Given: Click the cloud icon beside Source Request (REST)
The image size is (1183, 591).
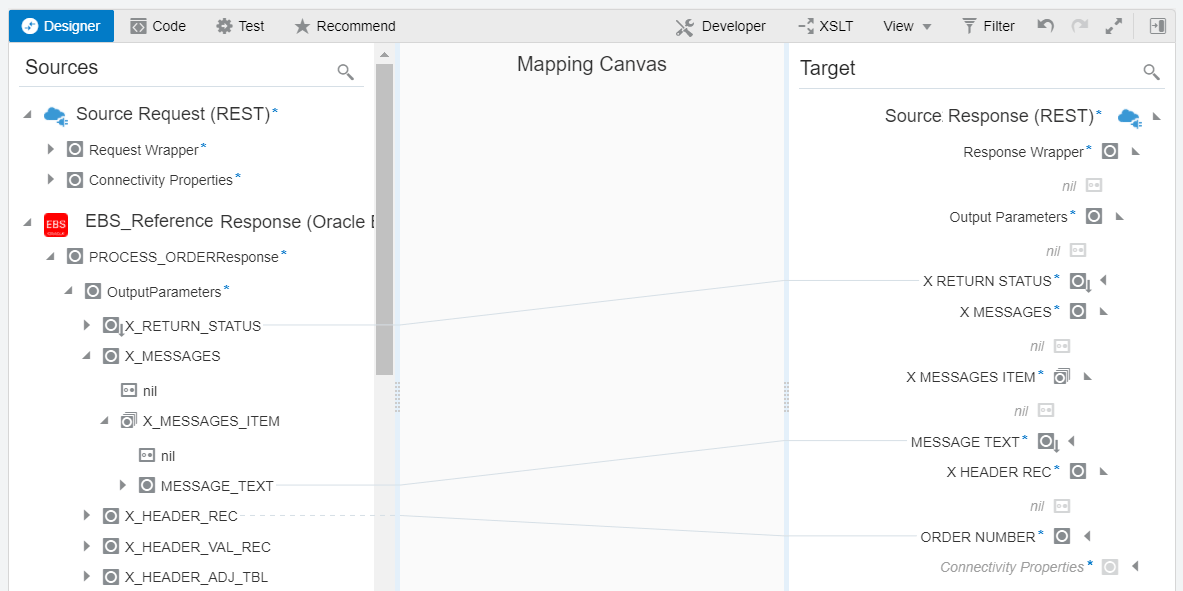Looking at the screenshot, I should 55,114.
